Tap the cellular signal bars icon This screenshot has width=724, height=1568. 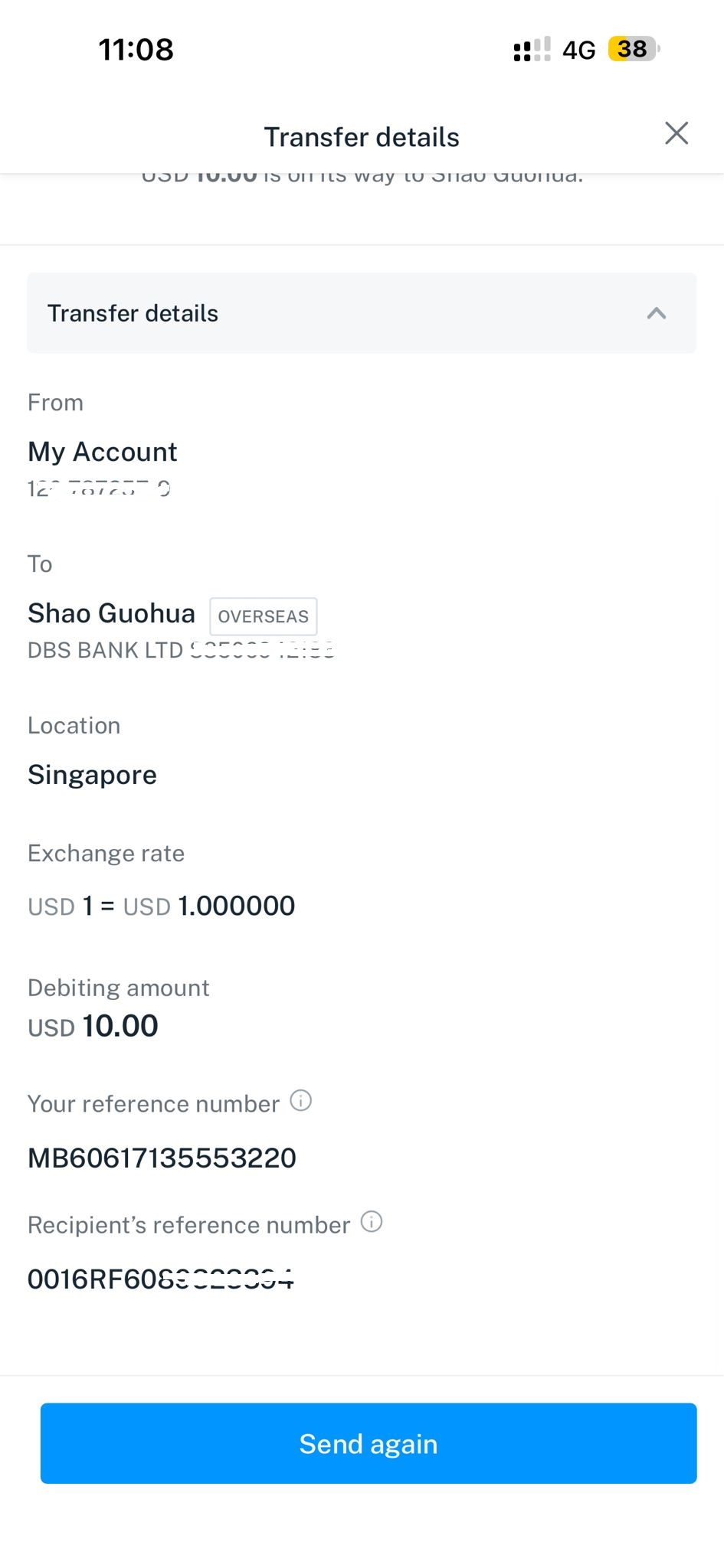[x=532, y=50]
